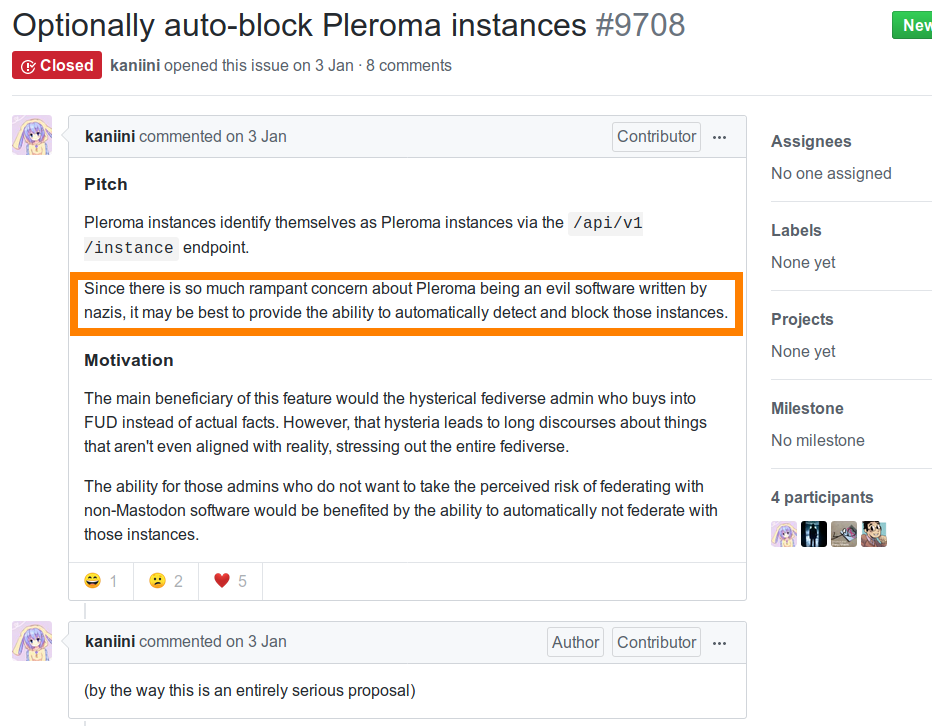Open the second participant's avatar

(814, 534)
